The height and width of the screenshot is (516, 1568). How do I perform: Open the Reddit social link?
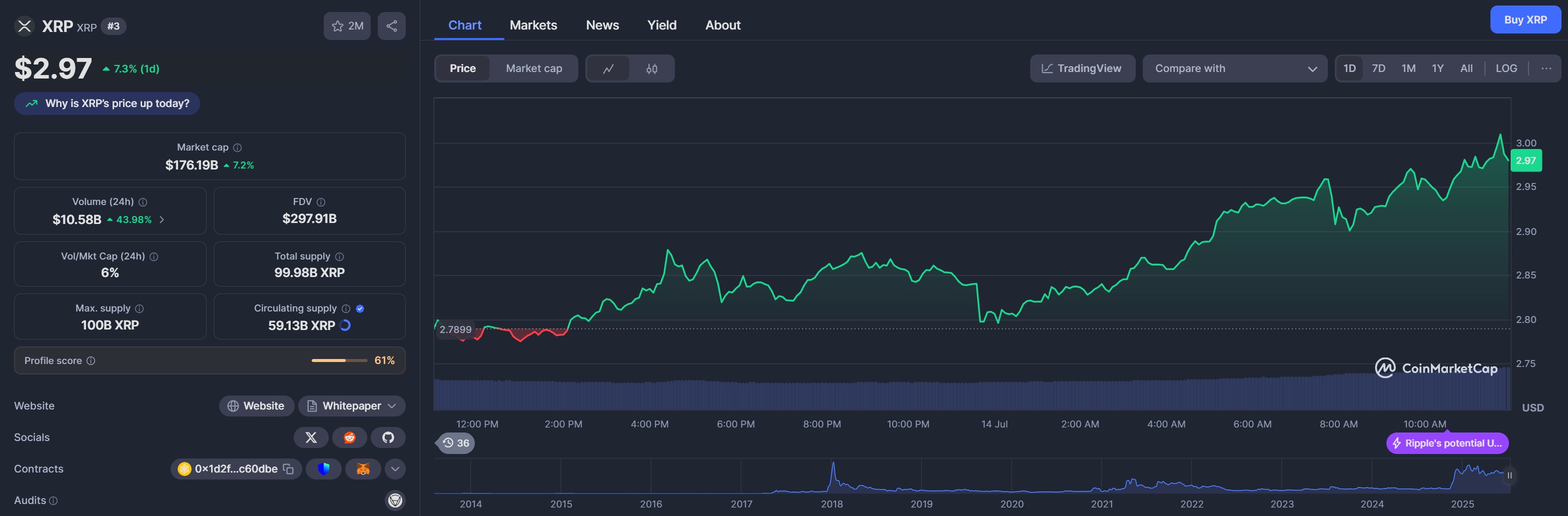(349, 437)
